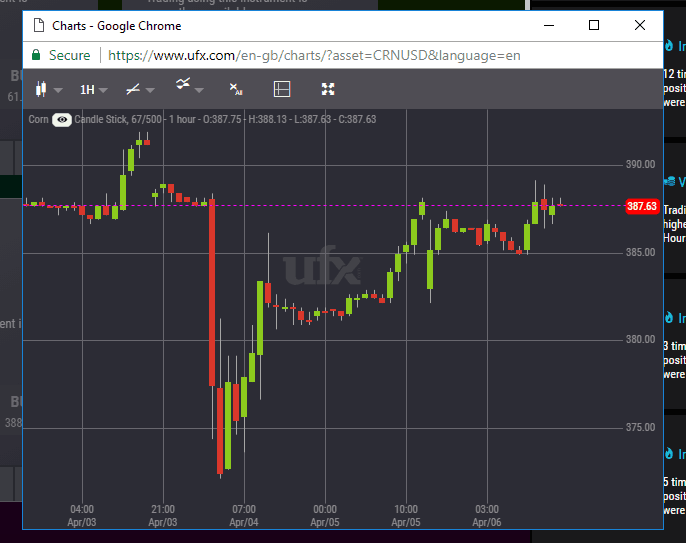Click the Secure label in address bar
The height and width of the screenshot is (543, 686).
[x=70, y=56]
